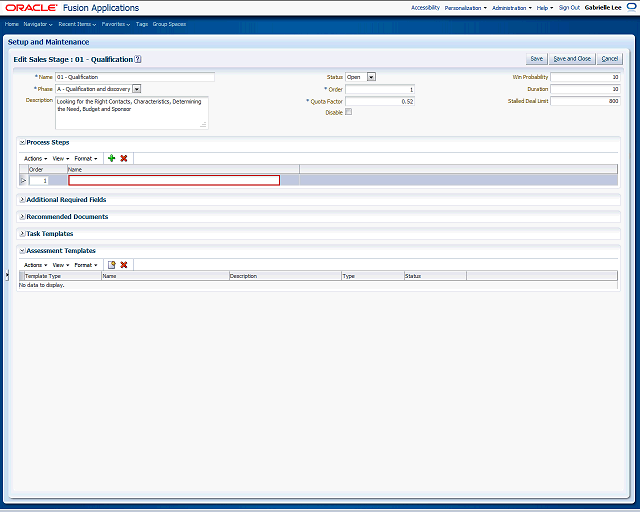Click the process step Order box
This screenshot has height=512, width=640.
(x=39, y=180)
